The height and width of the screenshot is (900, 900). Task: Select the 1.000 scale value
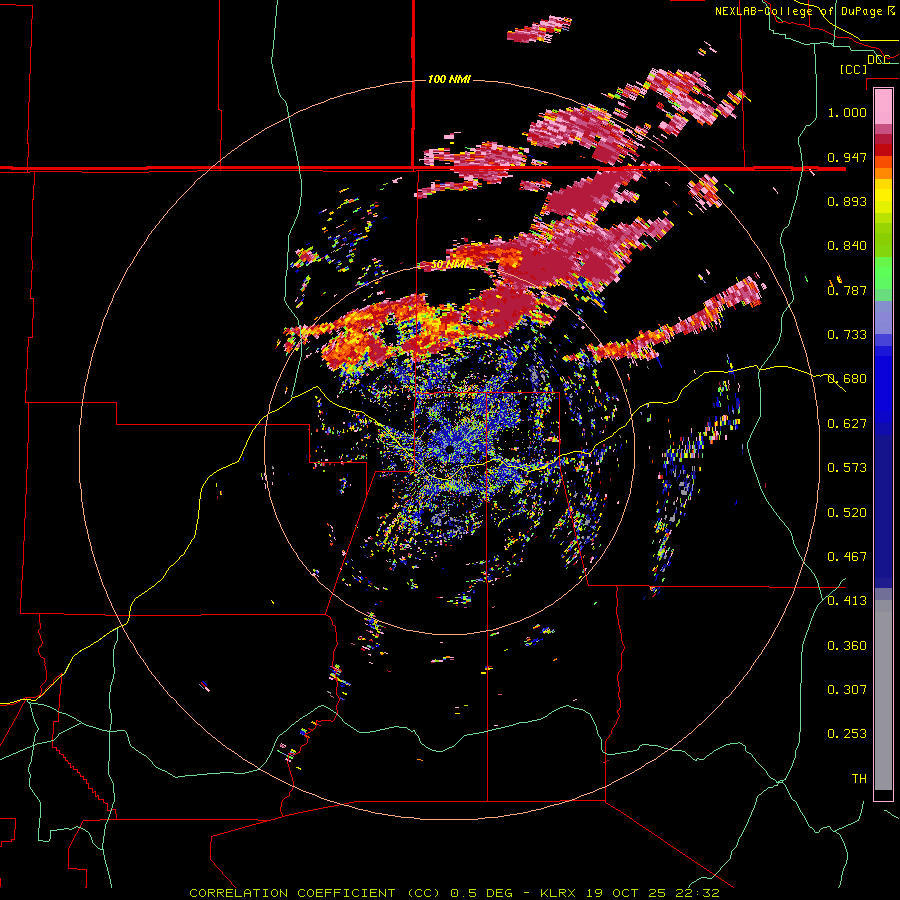[847, 112]
